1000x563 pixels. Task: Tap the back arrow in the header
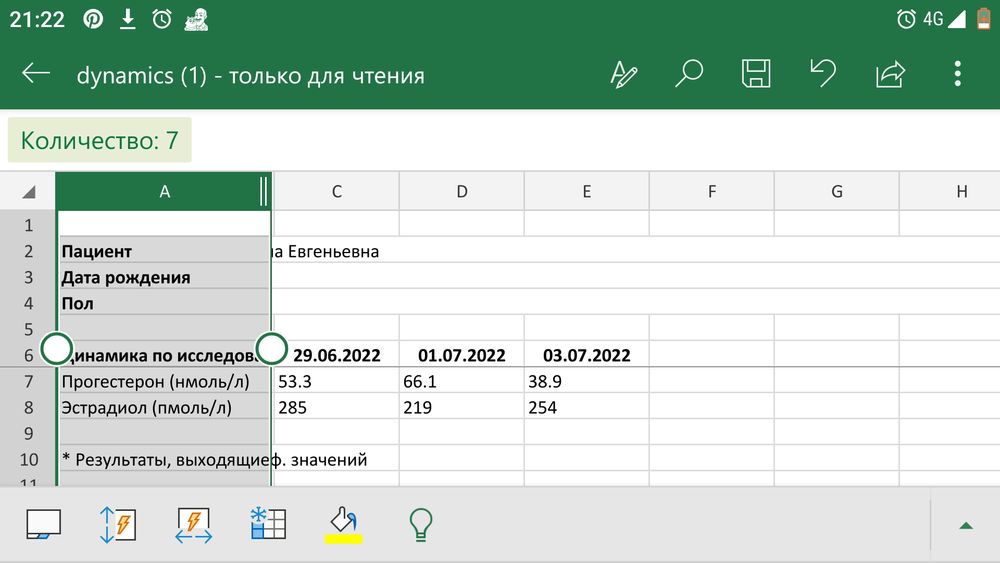[36, 74]
